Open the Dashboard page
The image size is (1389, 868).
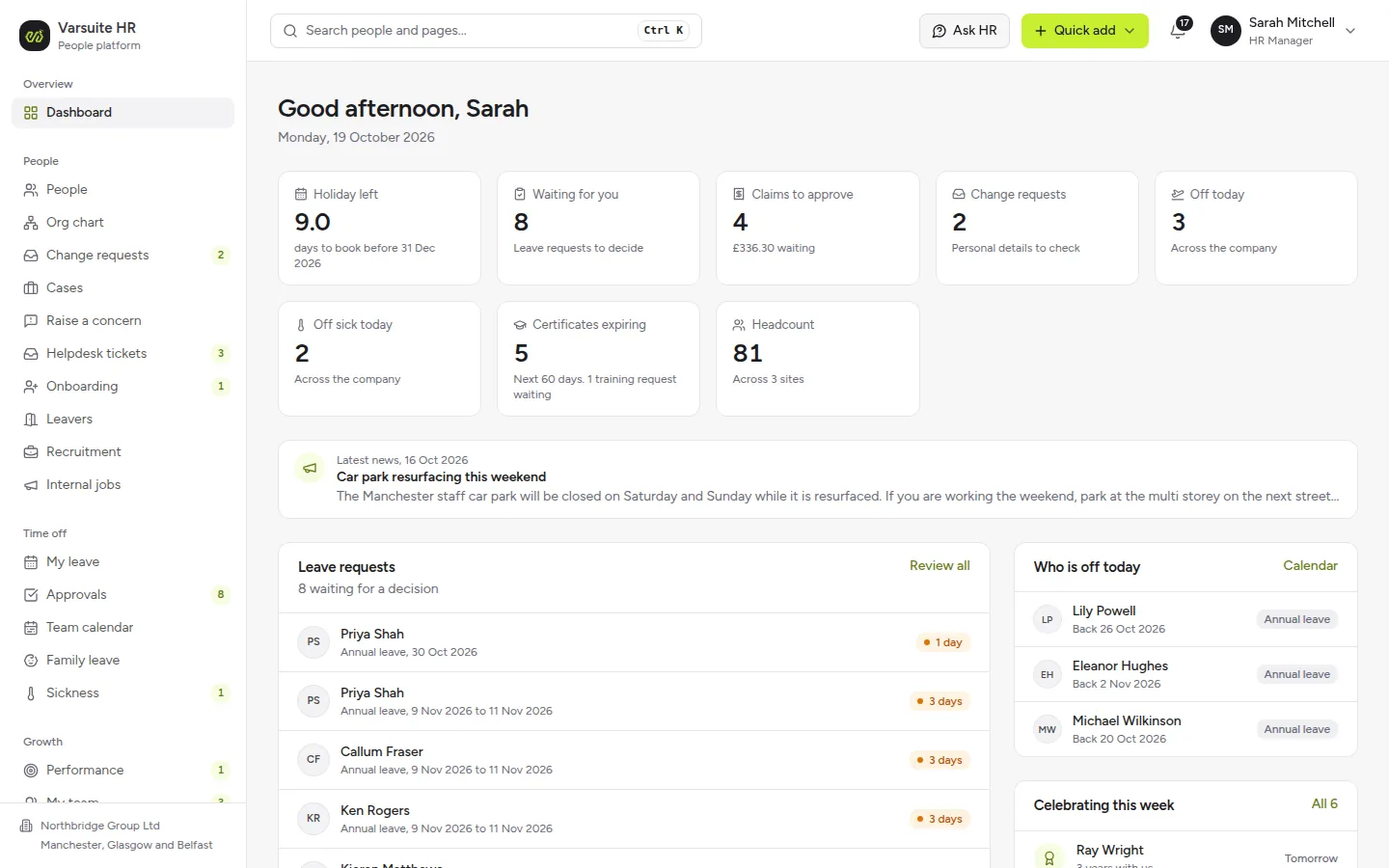123,113
